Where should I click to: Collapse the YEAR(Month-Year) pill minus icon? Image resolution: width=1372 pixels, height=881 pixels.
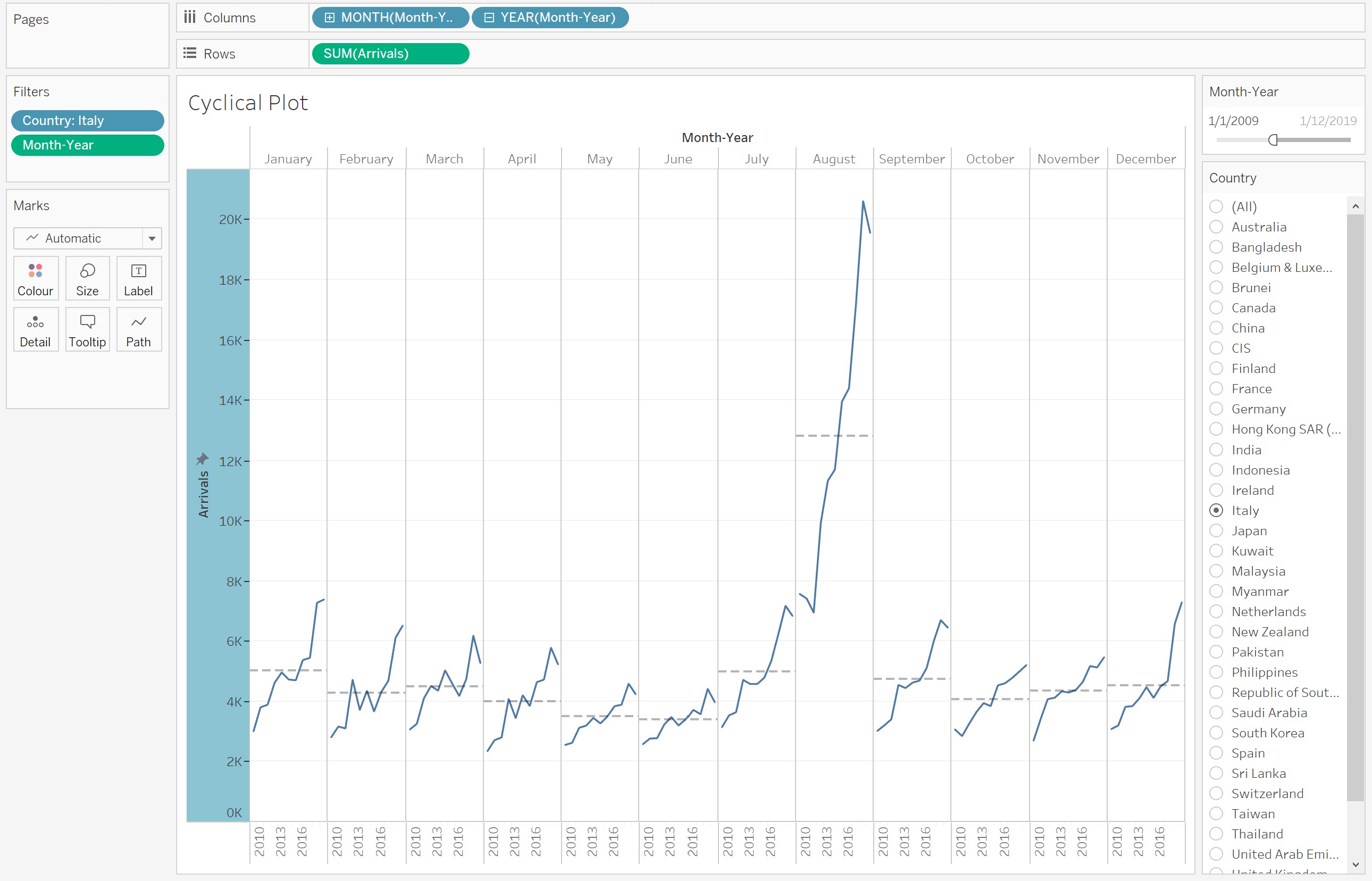(489, 17)
